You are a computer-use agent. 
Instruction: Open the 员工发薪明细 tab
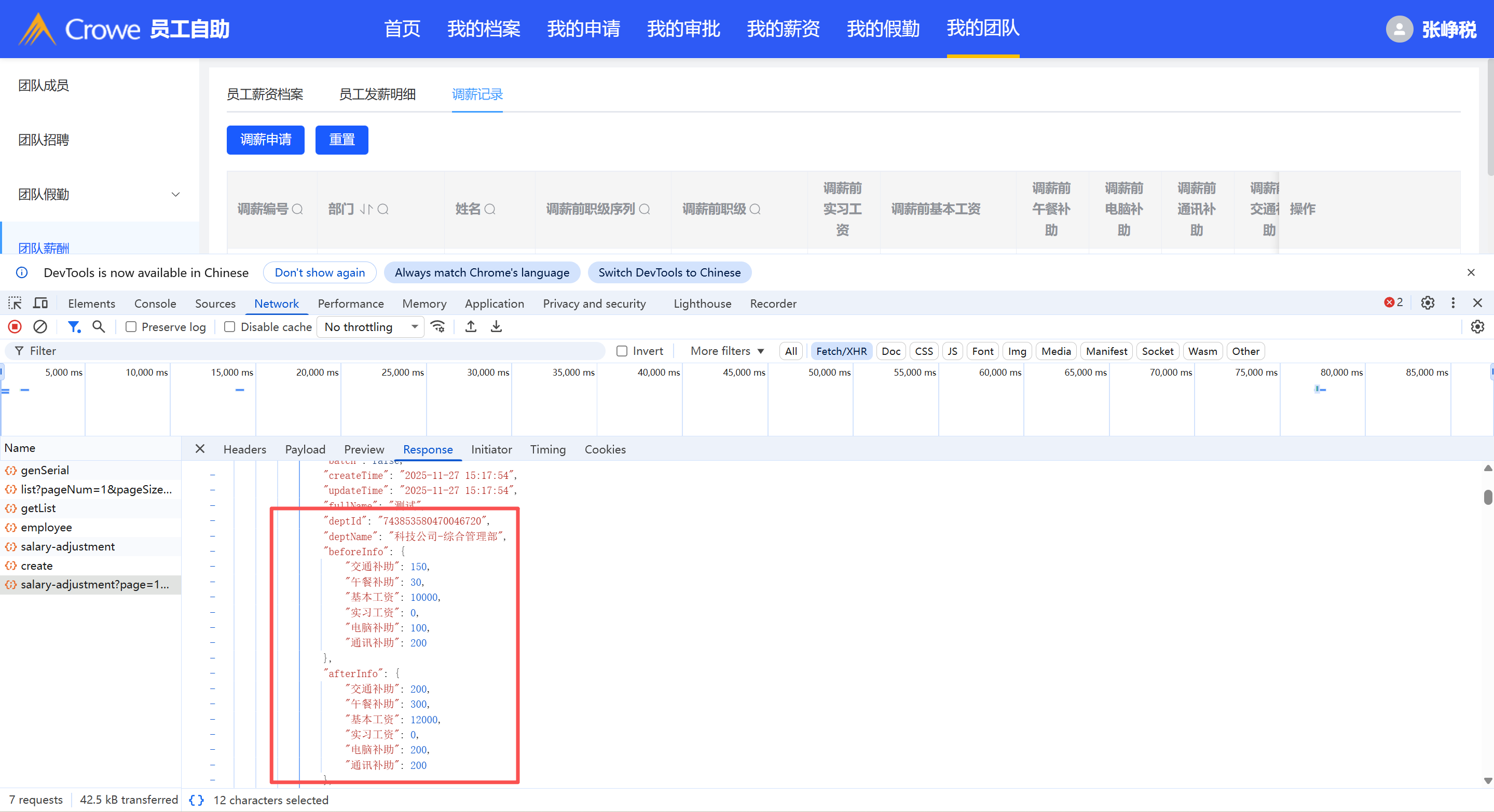tap(377, 94)
